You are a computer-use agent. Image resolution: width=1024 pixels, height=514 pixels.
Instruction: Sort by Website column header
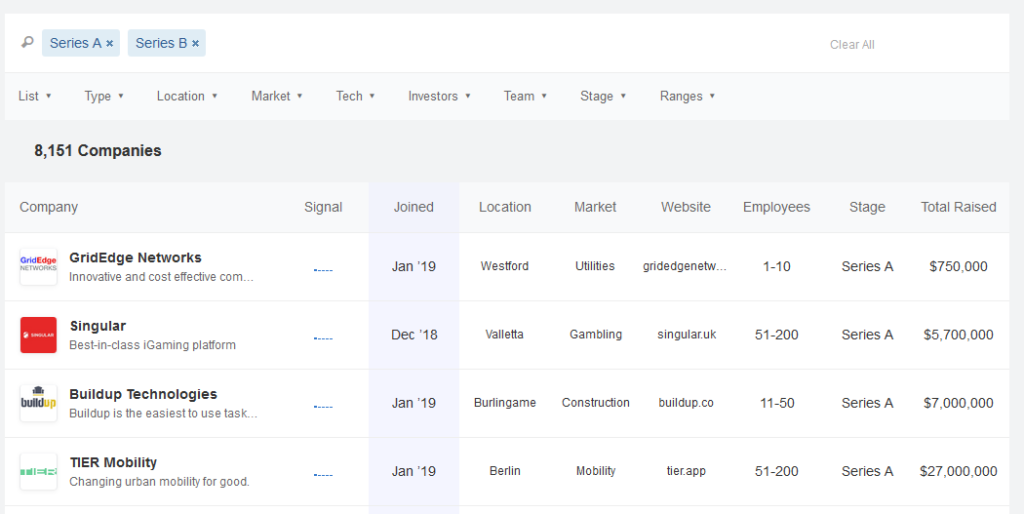(686, 207)
